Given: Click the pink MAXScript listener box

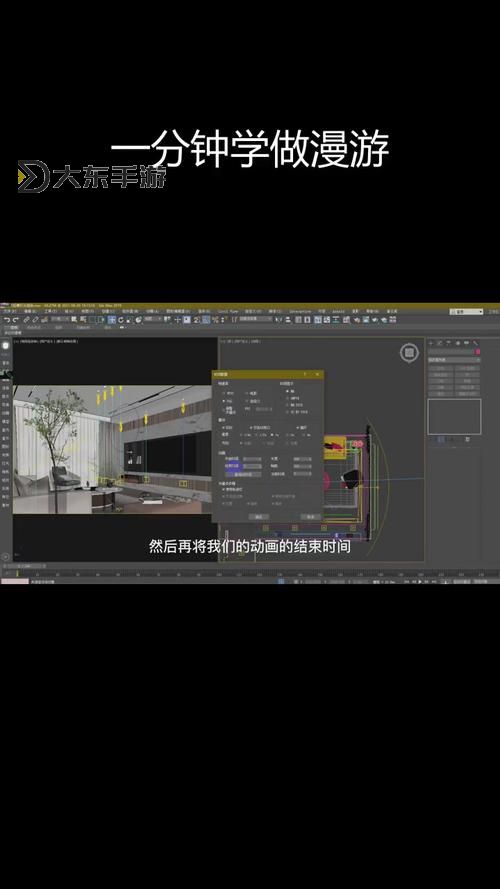Looking at the screenshot, I should coord(14,581).
